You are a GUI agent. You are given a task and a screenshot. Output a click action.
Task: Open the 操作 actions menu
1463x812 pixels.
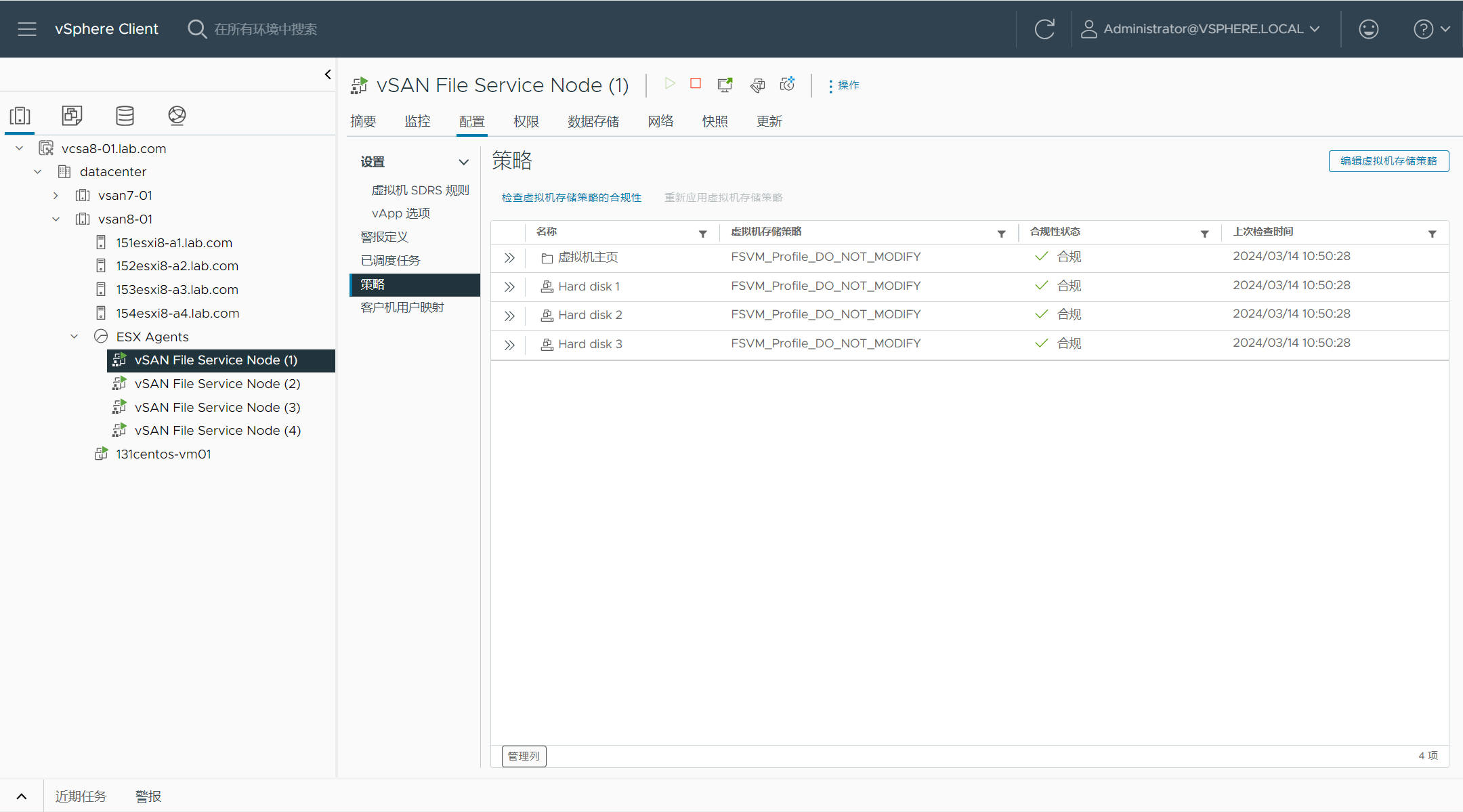(844, 85)
